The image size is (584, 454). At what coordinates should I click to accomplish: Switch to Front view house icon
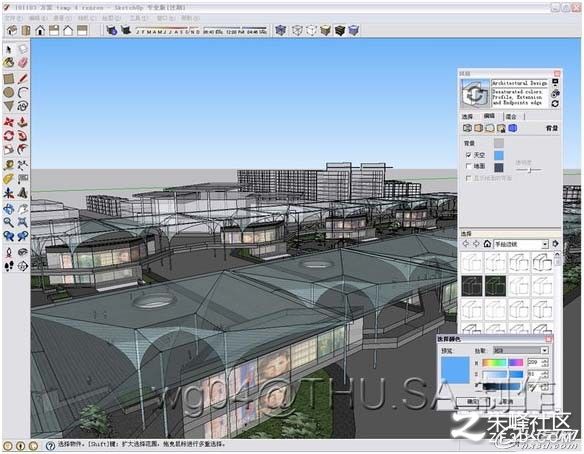(x=40, y=30)
